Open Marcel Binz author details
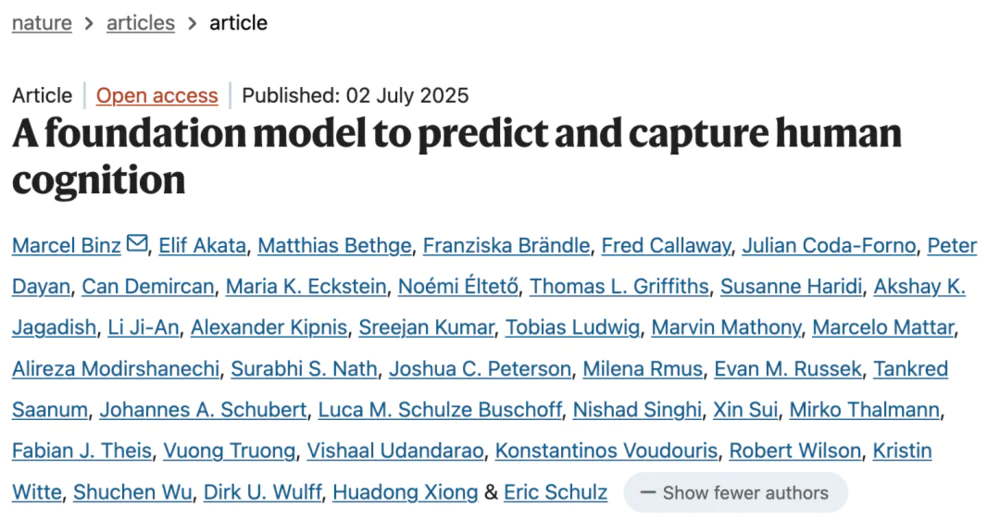 67,246
